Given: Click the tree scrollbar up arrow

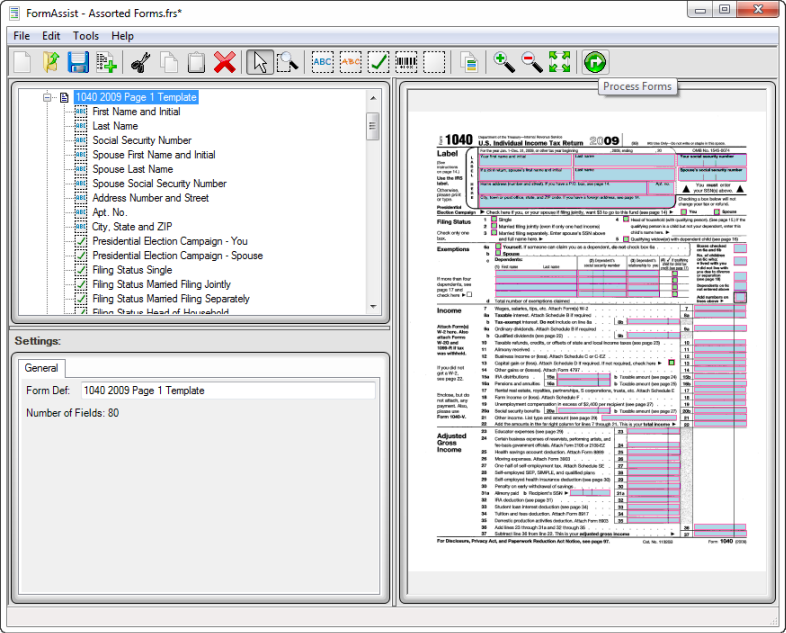Looking at the screenshot, I should pyautogui.click(x=373, y=98).
